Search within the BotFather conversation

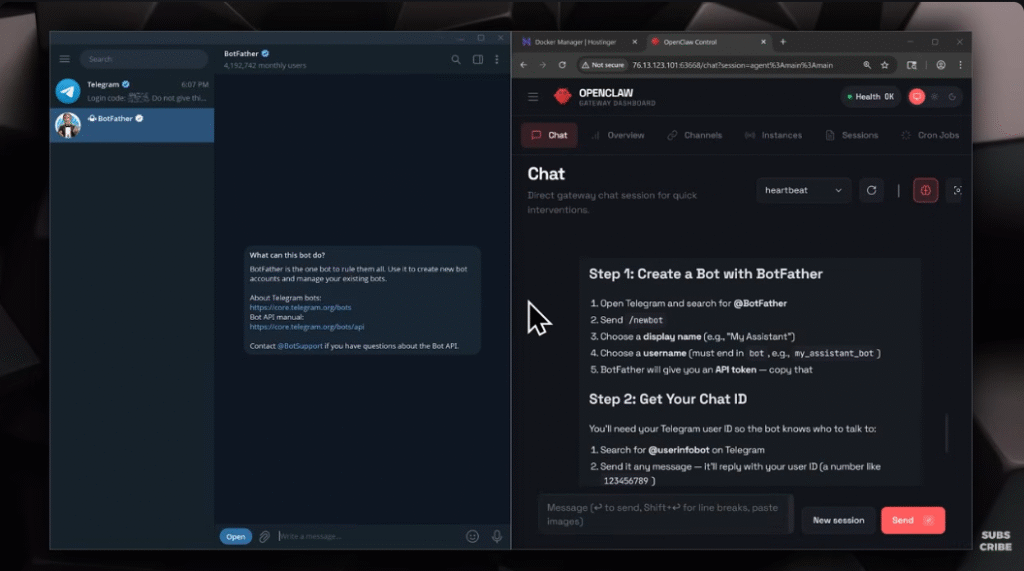[x=456, y=59]
